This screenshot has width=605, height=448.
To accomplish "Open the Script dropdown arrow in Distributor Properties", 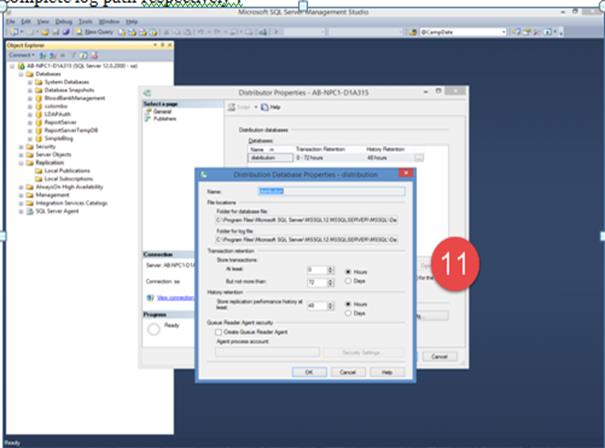I will point(255,107).
